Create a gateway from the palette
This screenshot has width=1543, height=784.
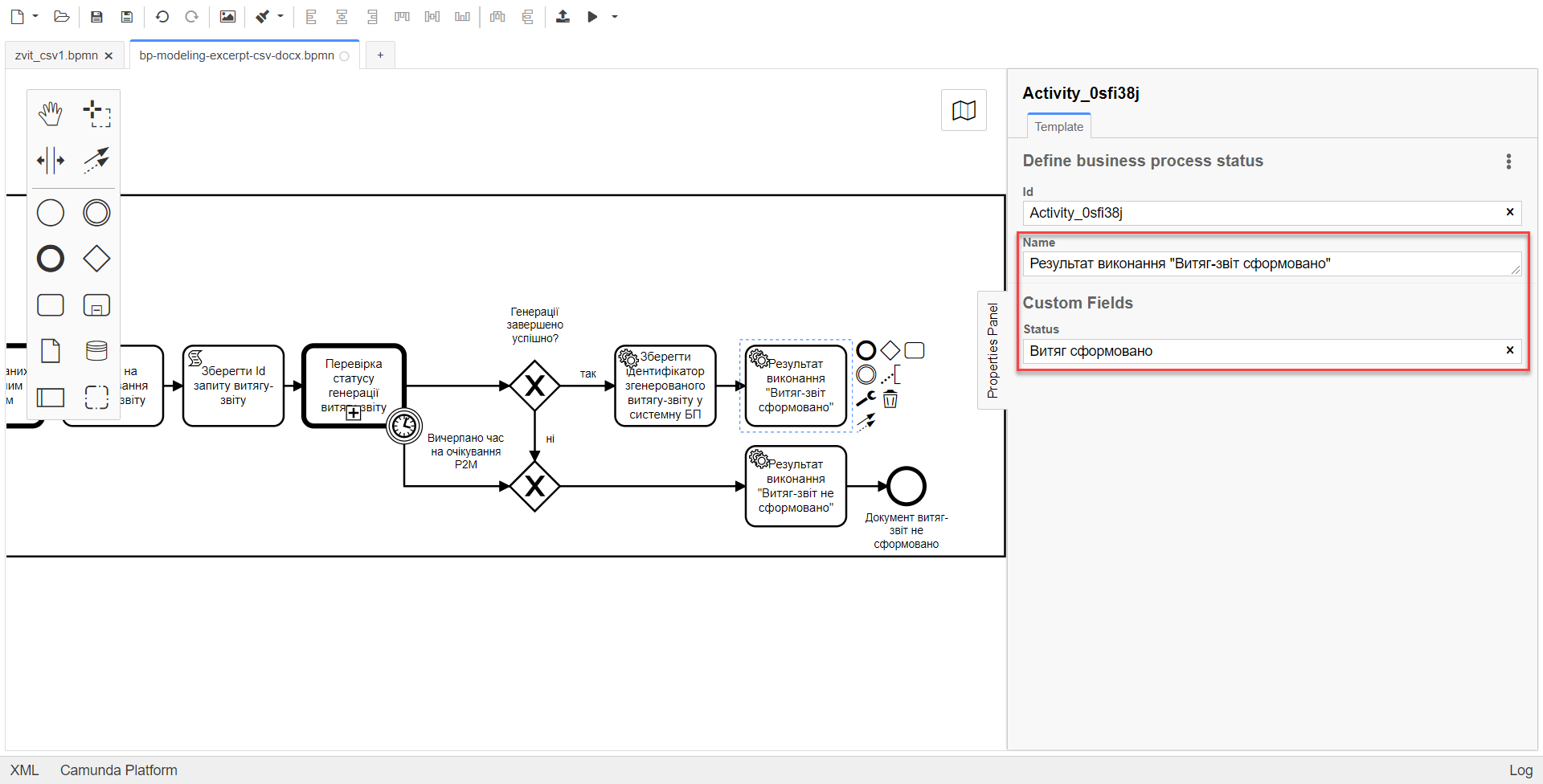96,259
